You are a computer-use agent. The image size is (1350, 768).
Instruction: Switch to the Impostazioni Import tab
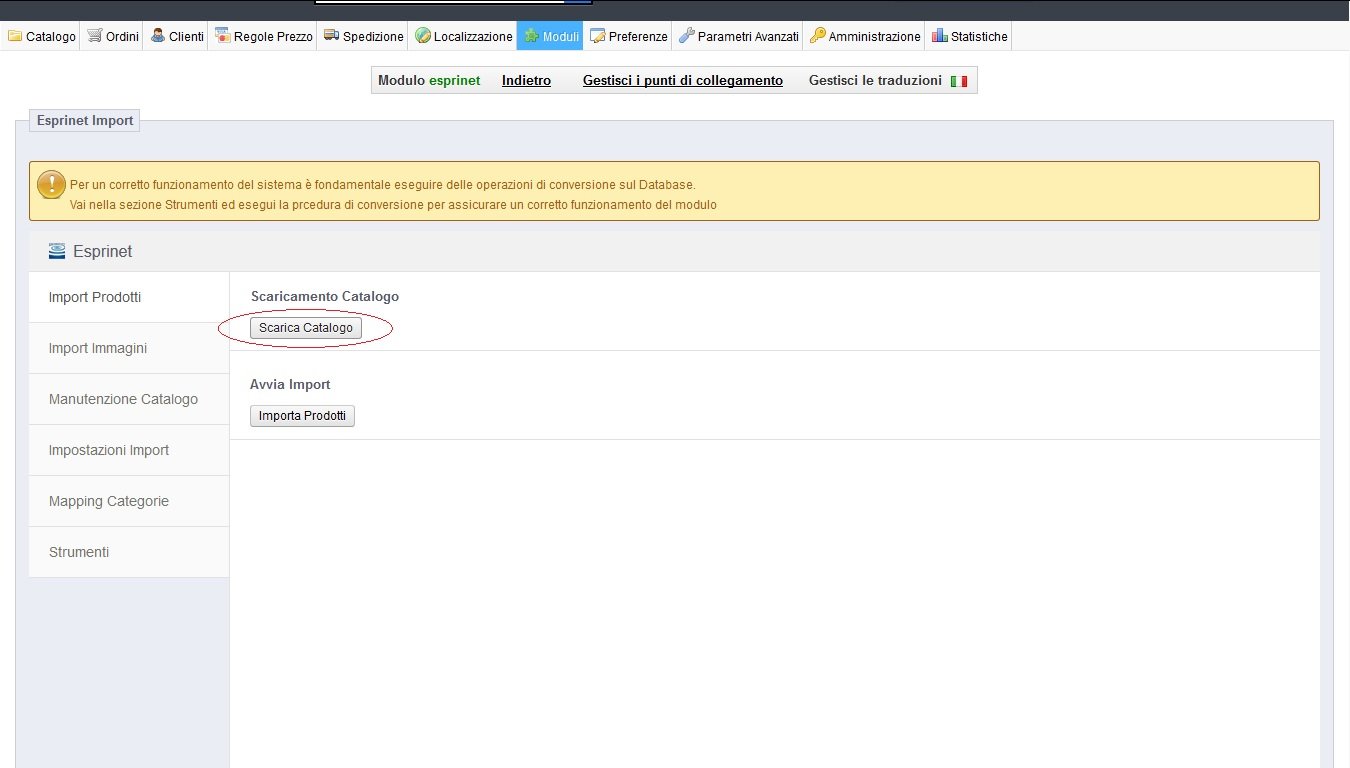(x=129, y=450)
